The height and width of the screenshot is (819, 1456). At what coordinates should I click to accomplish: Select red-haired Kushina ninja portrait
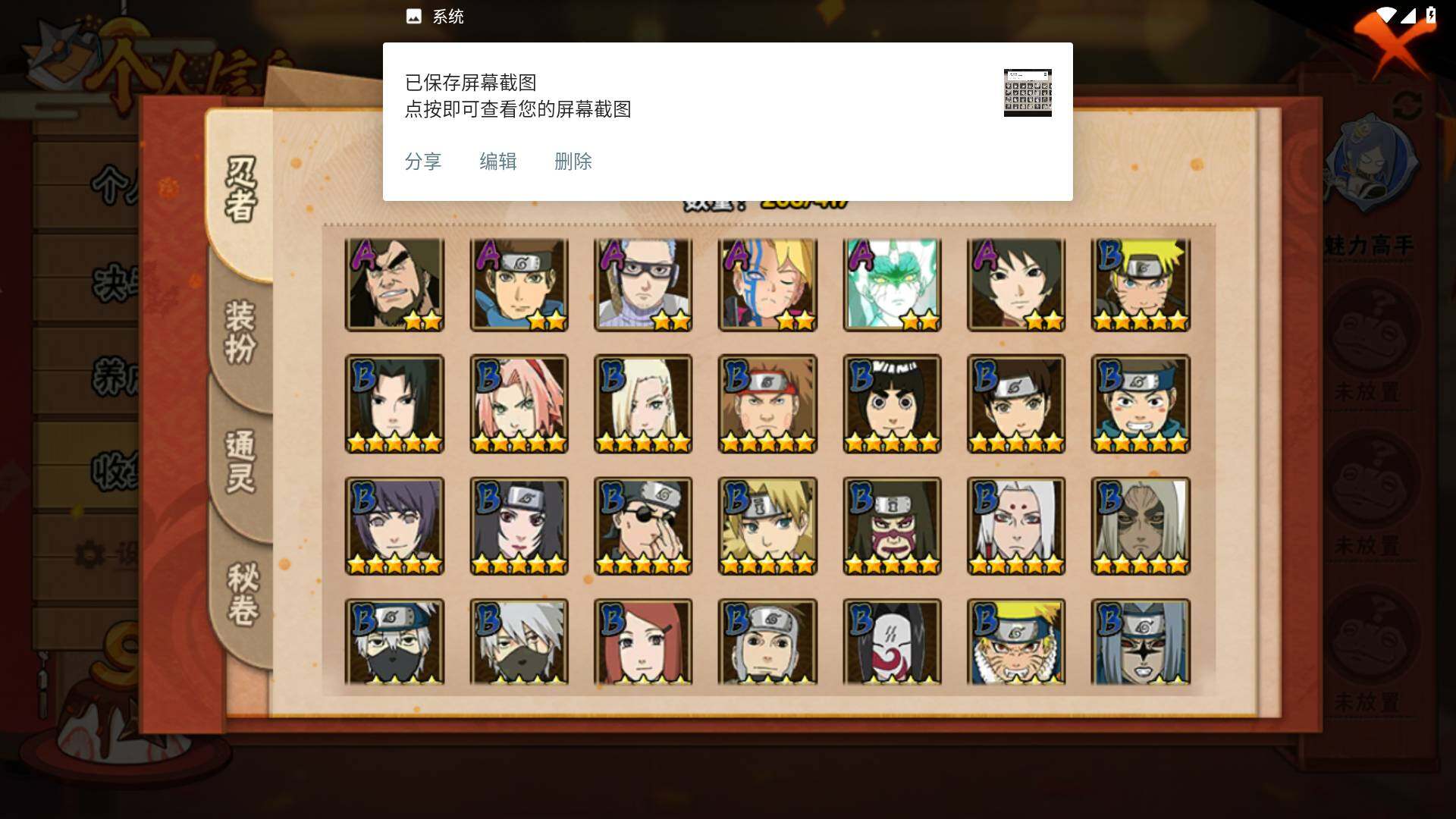click(x=643, y=642)
